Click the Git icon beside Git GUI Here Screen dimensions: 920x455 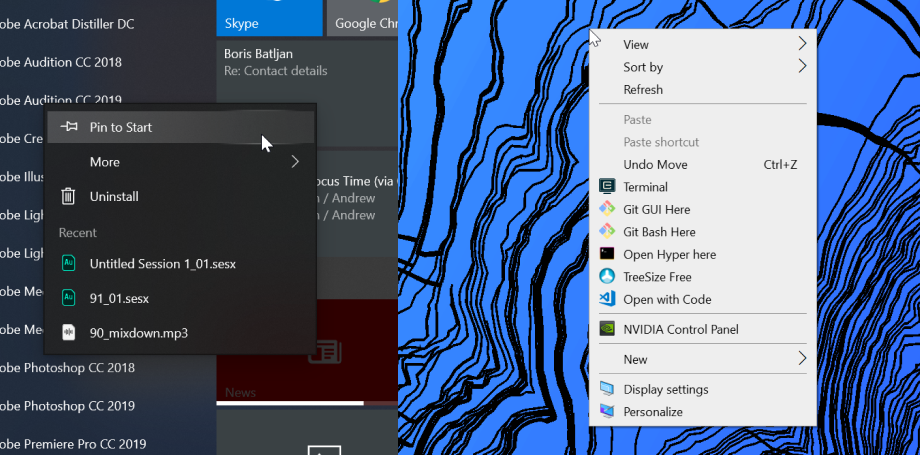607,209
